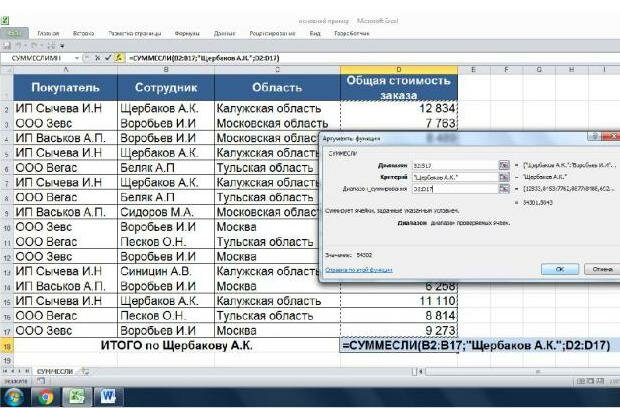Open the Рецензирование ribbon tab
The width and height of the screenshot is (620, 408).
point(272,34)
